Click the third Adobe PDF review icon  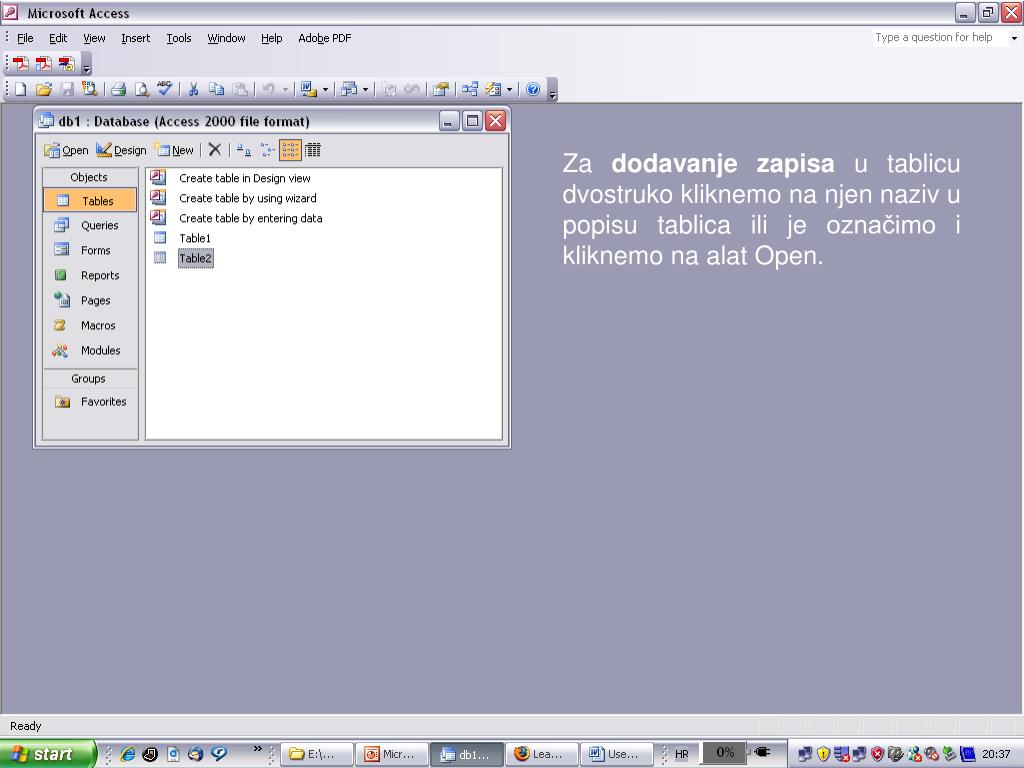[x=67, y=63]
